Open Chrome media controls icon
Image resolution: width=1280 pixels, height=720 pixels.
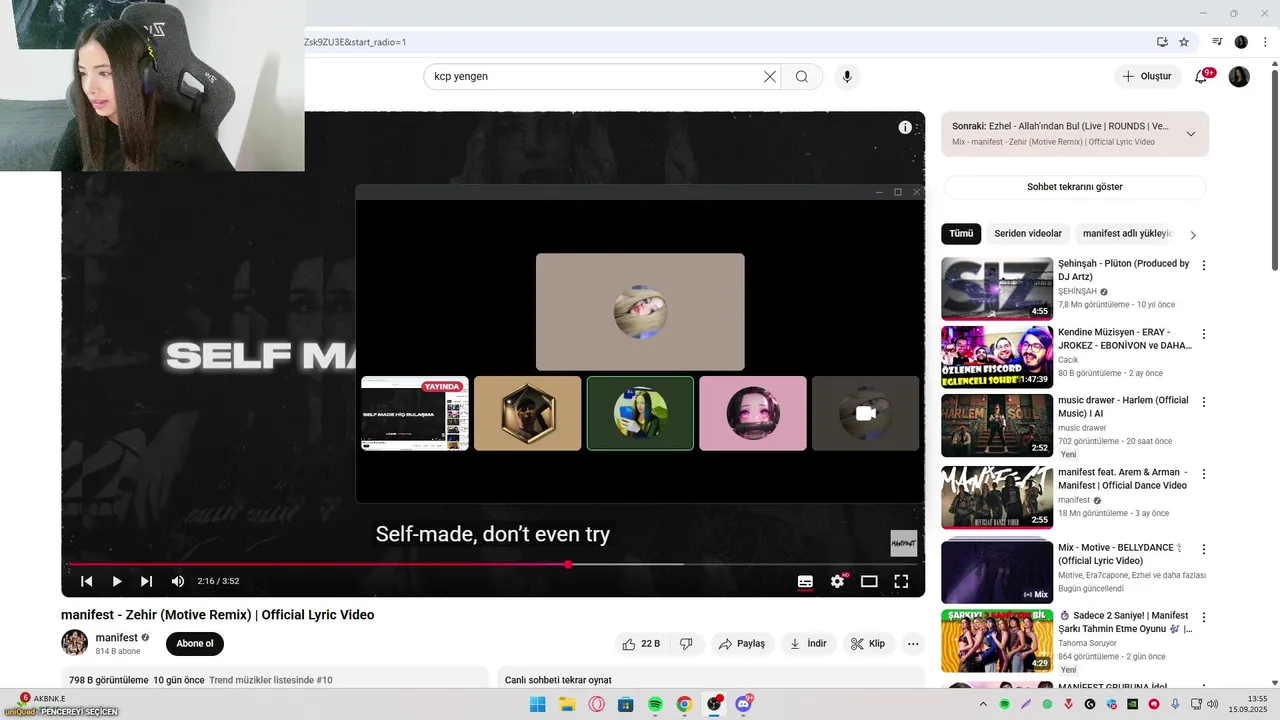click(x=1217, y=42)
